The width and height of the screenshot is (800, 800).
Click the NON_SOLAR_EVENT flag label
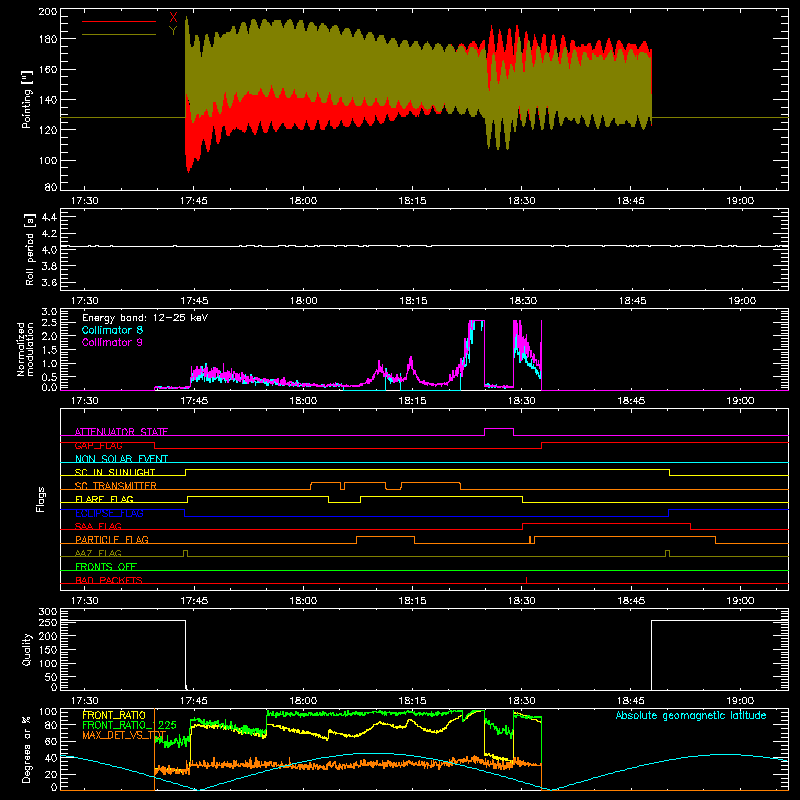pos(121,459)
